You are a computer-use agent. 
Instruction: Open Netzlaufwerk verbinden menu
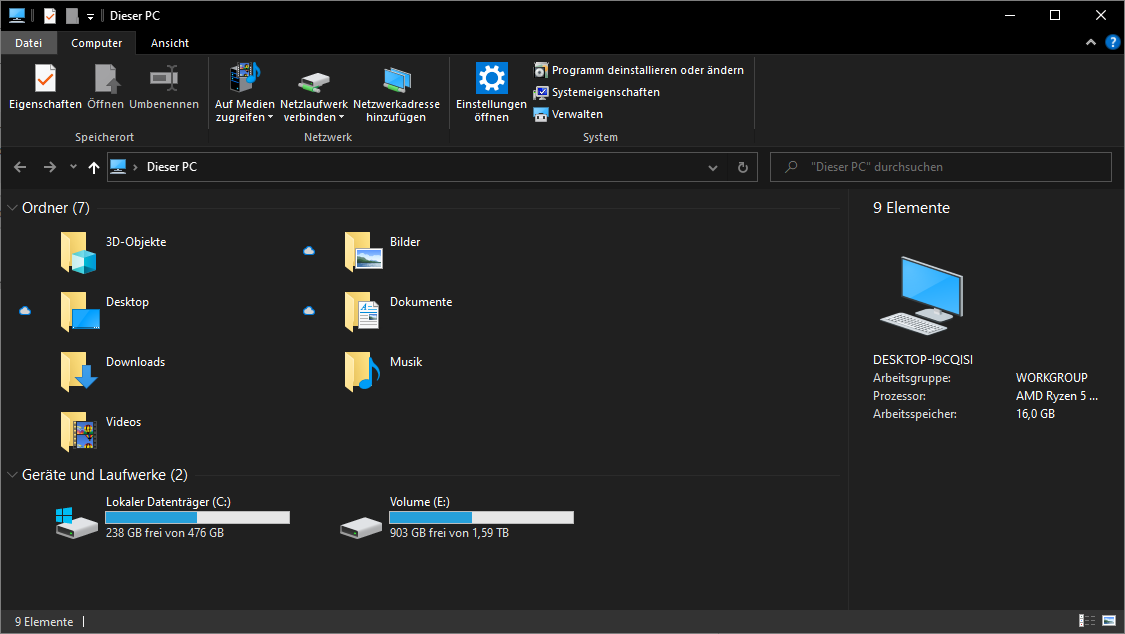[314, 93]
